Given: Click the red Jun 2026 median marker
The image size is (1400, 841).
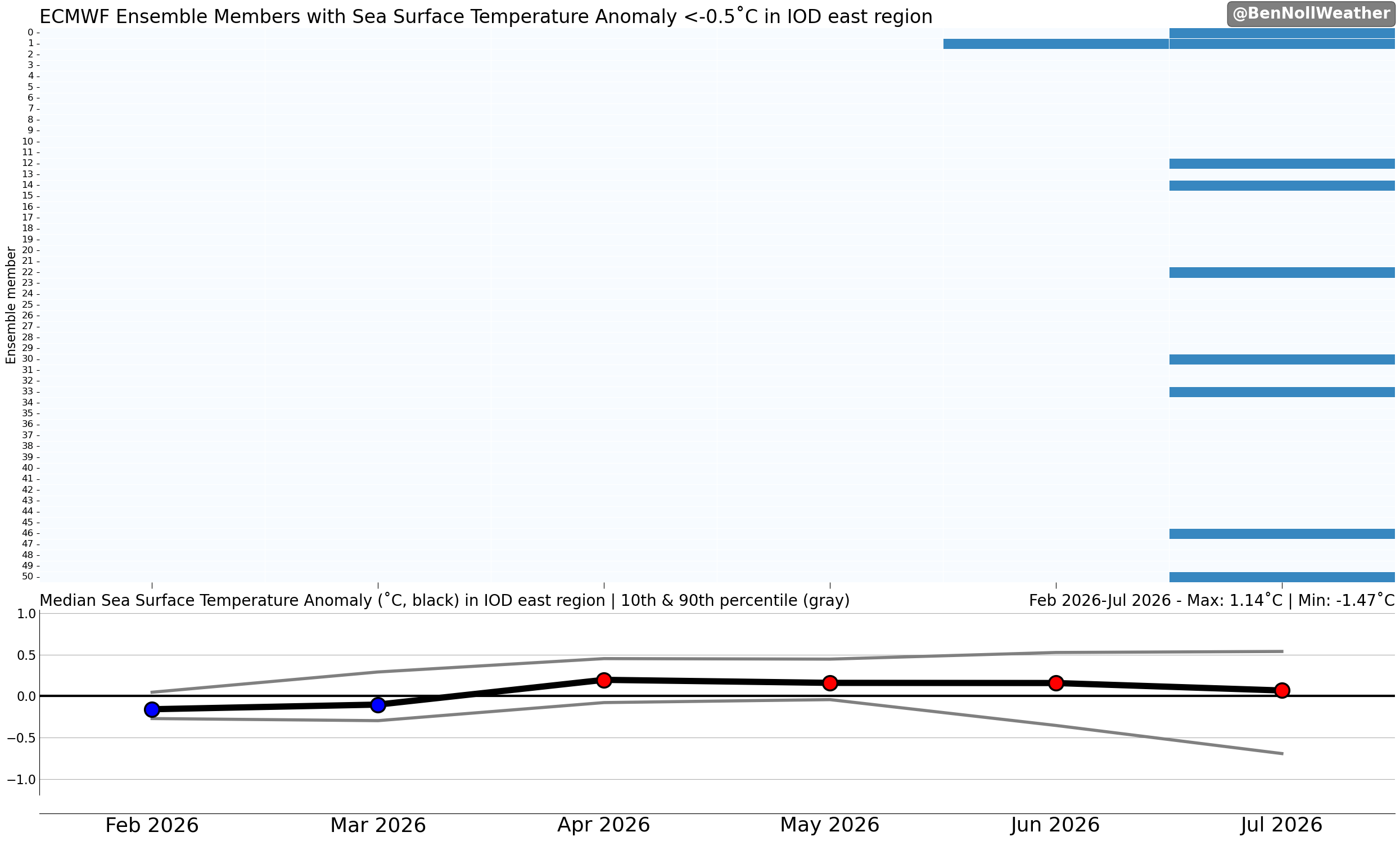Looking at the screenshot, I should 1056,683.
